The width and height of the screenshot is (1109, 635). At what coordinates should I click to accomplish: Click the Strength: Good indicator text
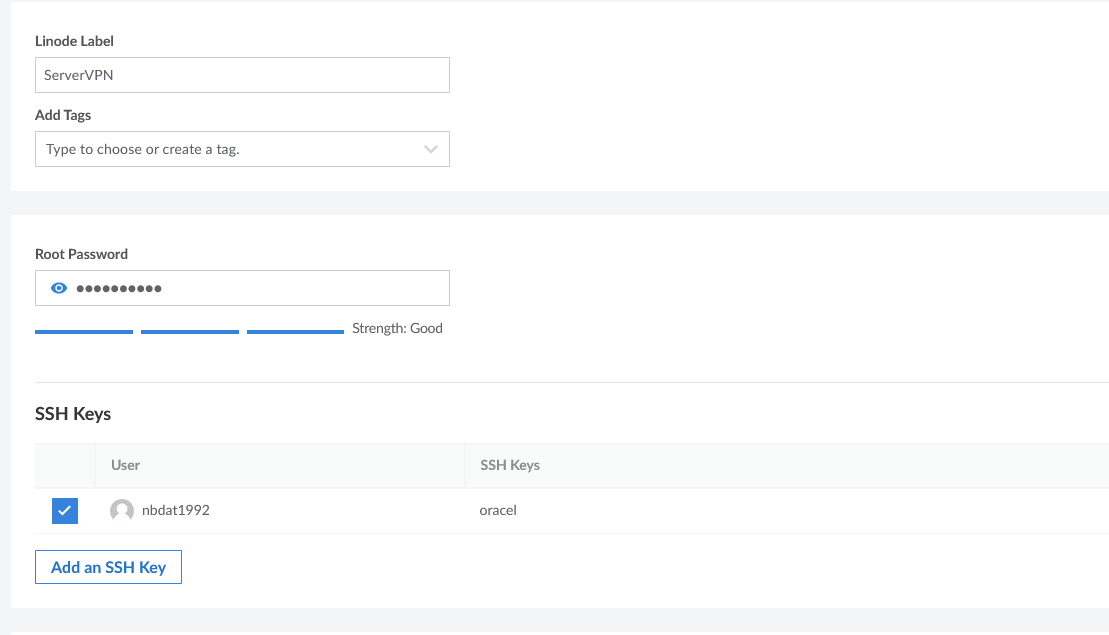[x=397, y=328]
